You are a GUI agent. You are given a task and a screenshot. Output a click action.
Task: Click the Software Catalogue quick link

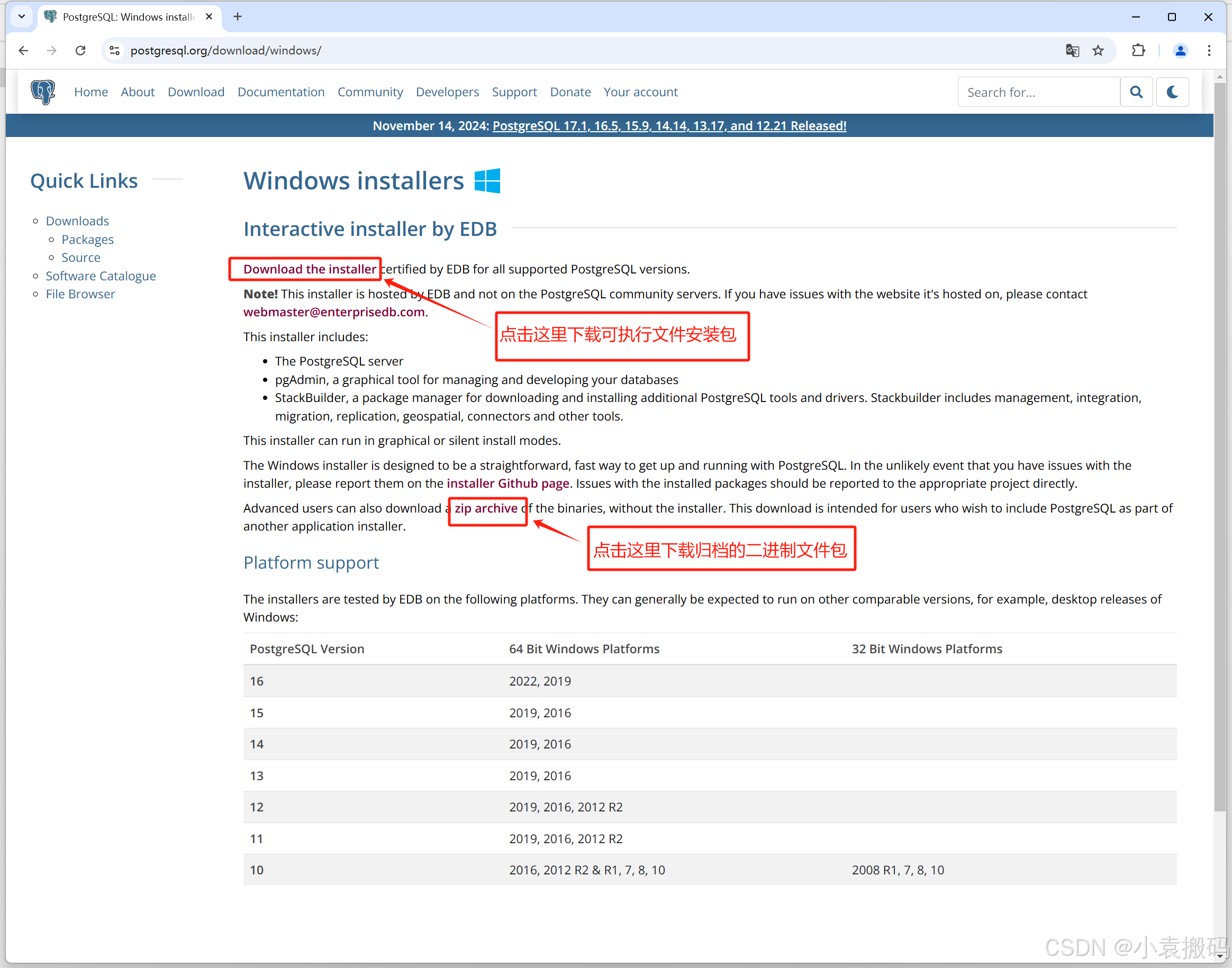(101, 276)
